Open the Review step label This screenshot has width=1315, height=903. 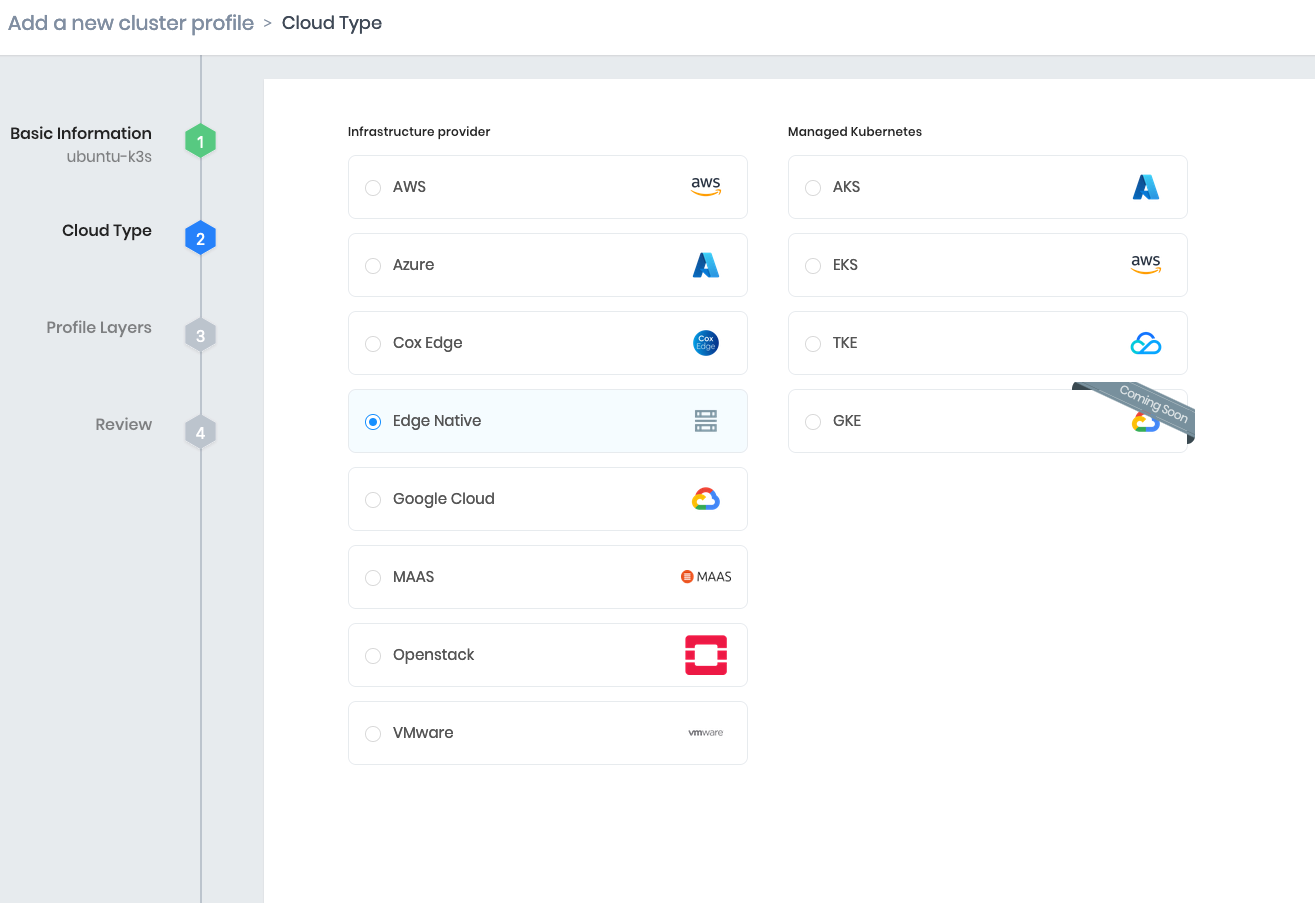(x=124, y=424)
